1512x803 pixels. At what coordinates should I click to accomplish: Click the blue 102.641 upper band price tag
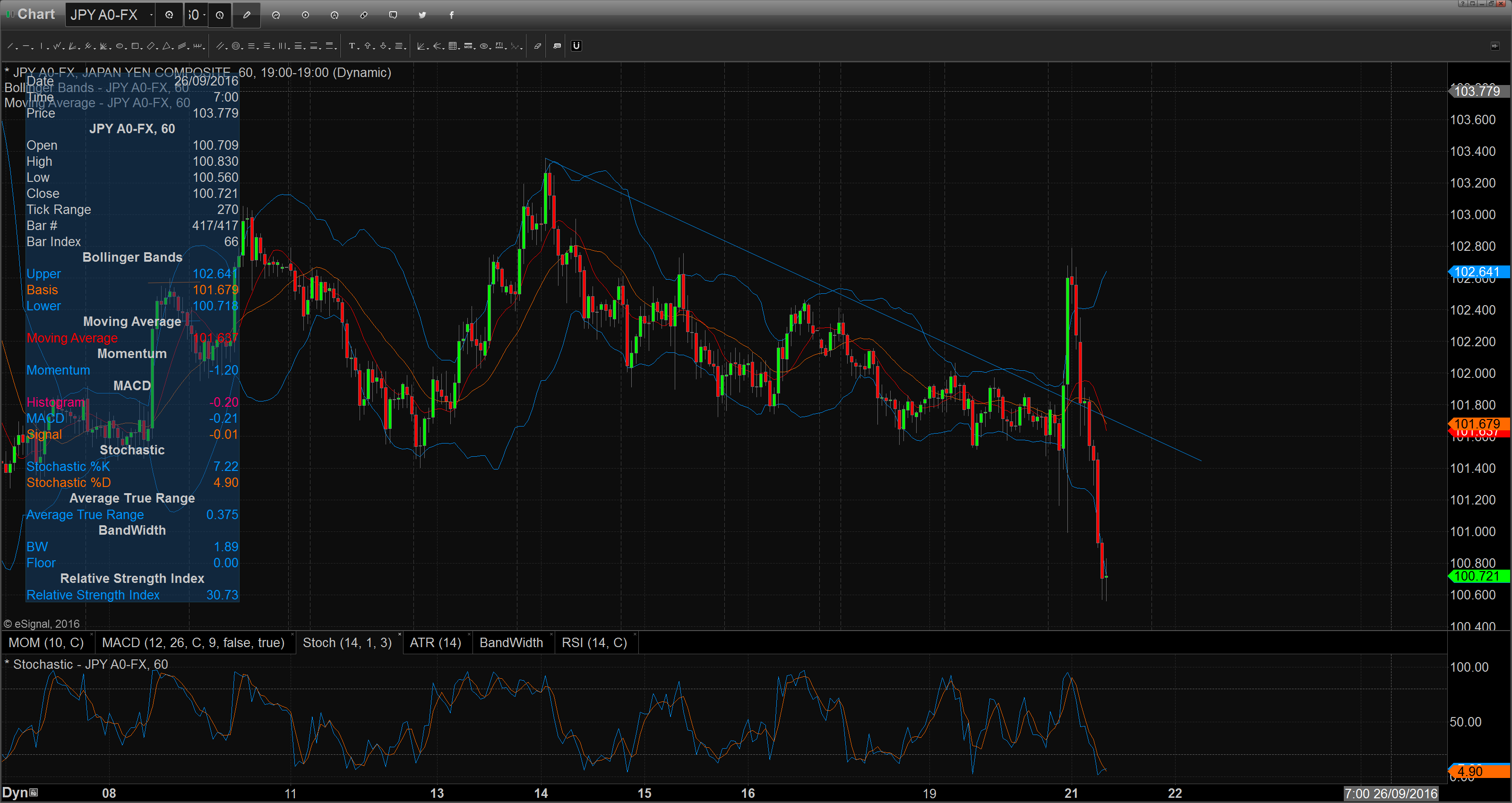pos(1478,272)
